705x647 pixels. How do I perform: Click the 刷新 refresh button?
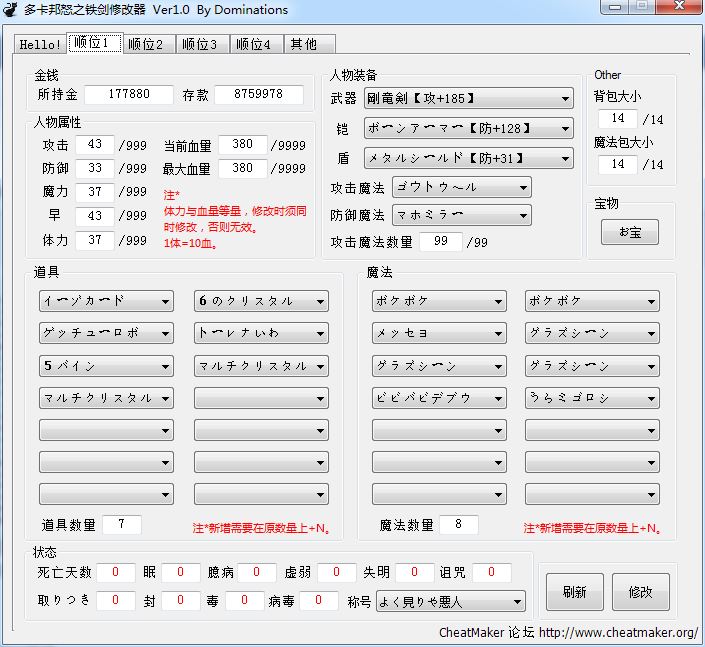click(574, 591)
